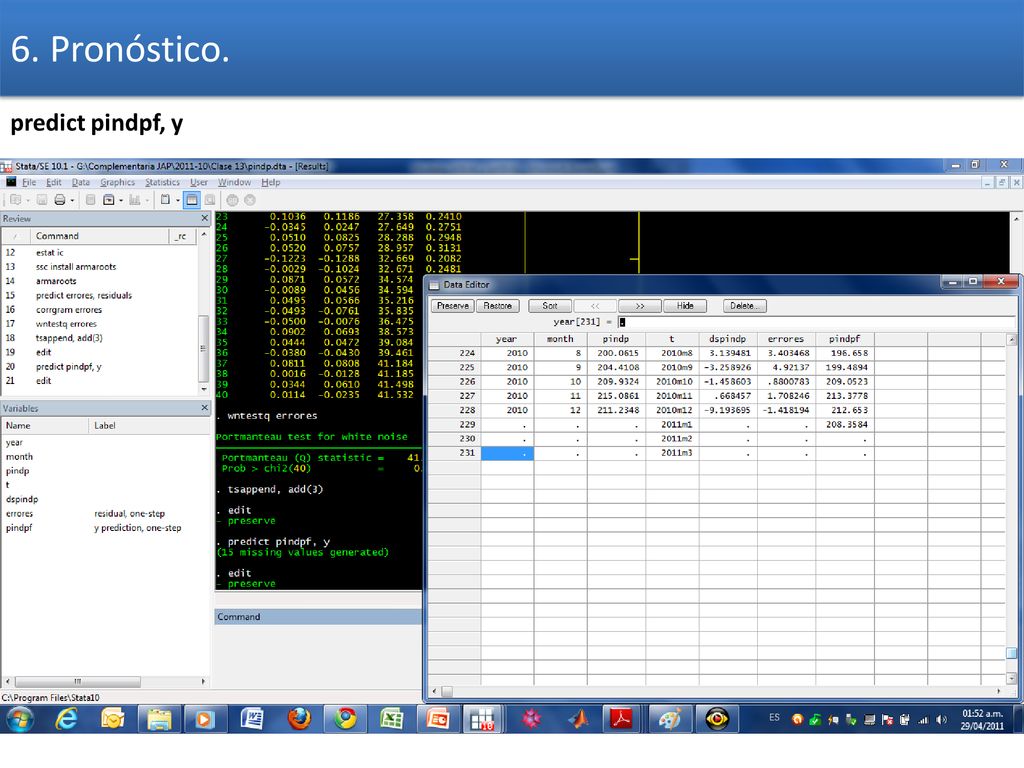This screenshot has width=1024, height=768.
Task: Click the Save toolbar icon
Action: point(41,200)
